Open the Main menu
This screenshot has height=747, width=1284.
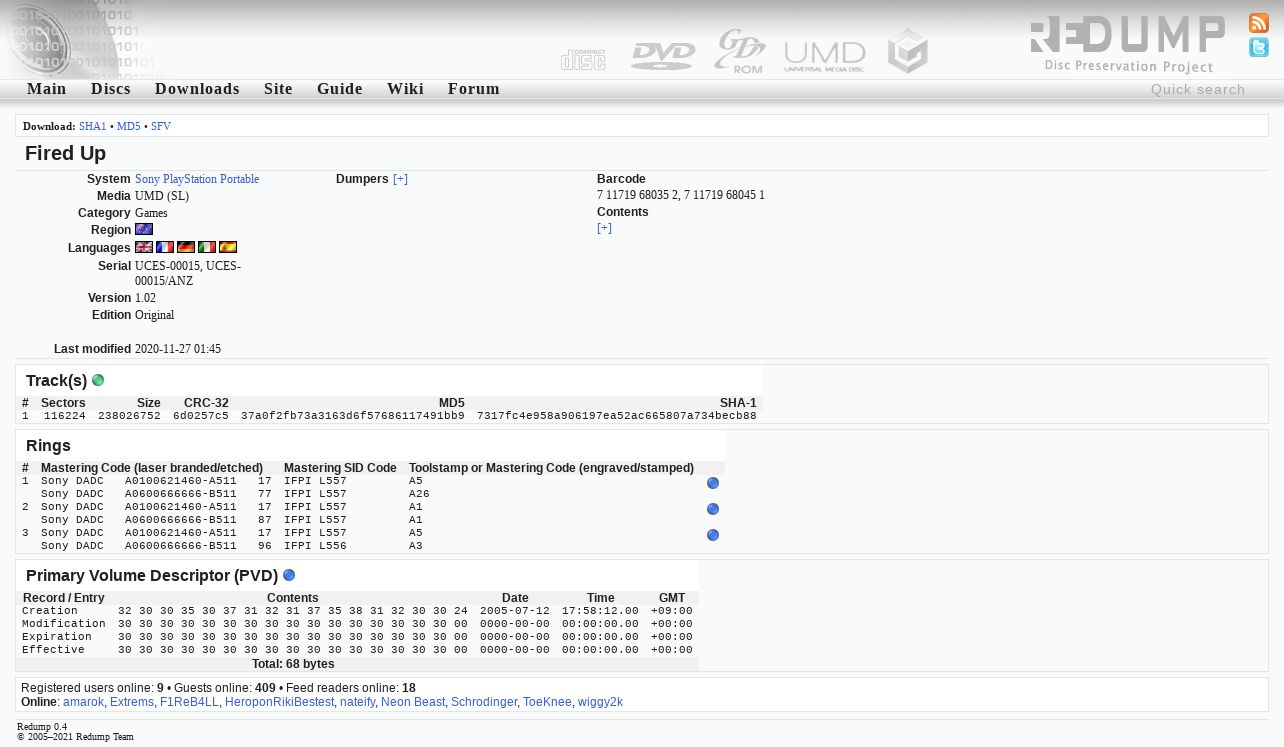(x=47, y=89)
